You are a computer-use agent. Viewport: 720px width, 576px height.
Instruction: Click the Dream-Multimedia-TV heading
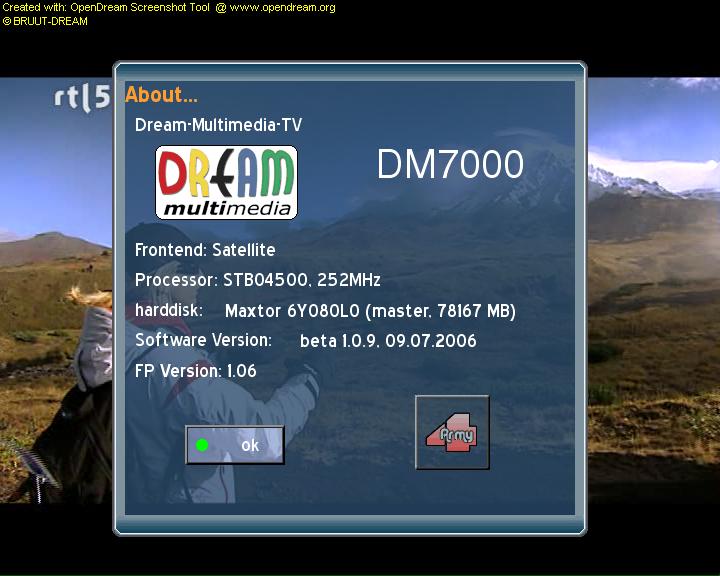(219, 125)
